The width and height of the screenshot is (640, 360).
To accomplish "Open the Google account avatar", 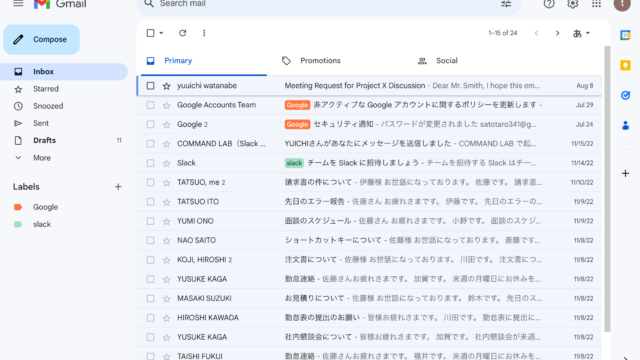I will (x=622, y=4).
